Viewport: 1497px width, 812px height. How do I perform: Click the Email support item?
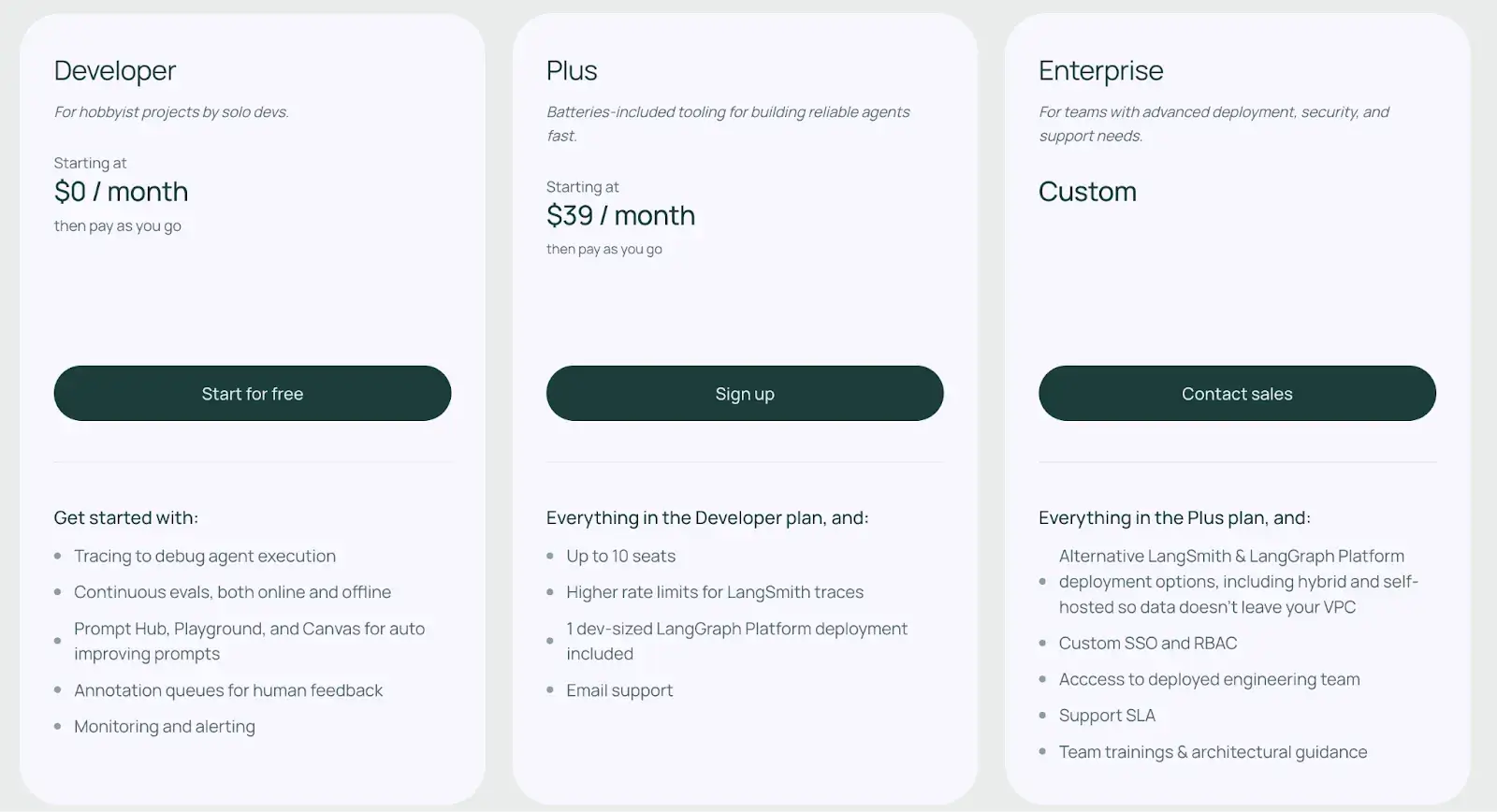619,690
